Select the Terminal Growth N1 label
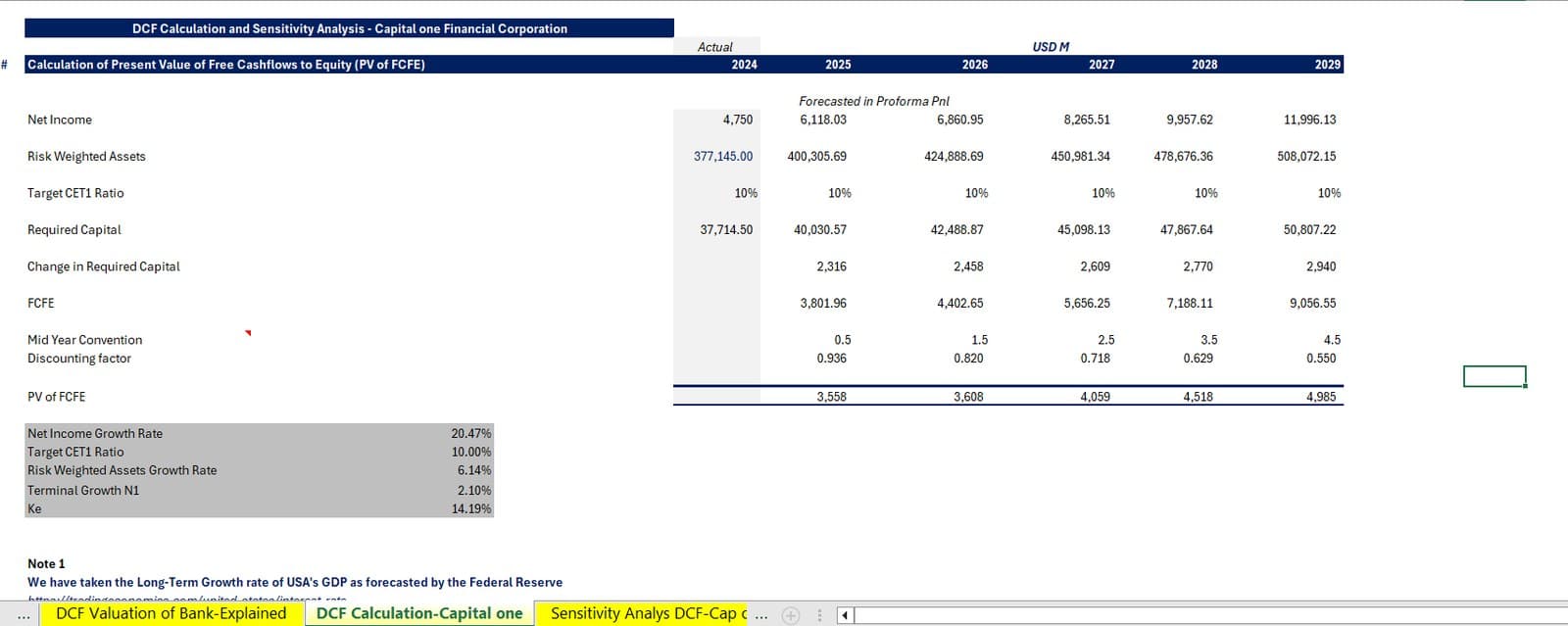 point(83,491)
